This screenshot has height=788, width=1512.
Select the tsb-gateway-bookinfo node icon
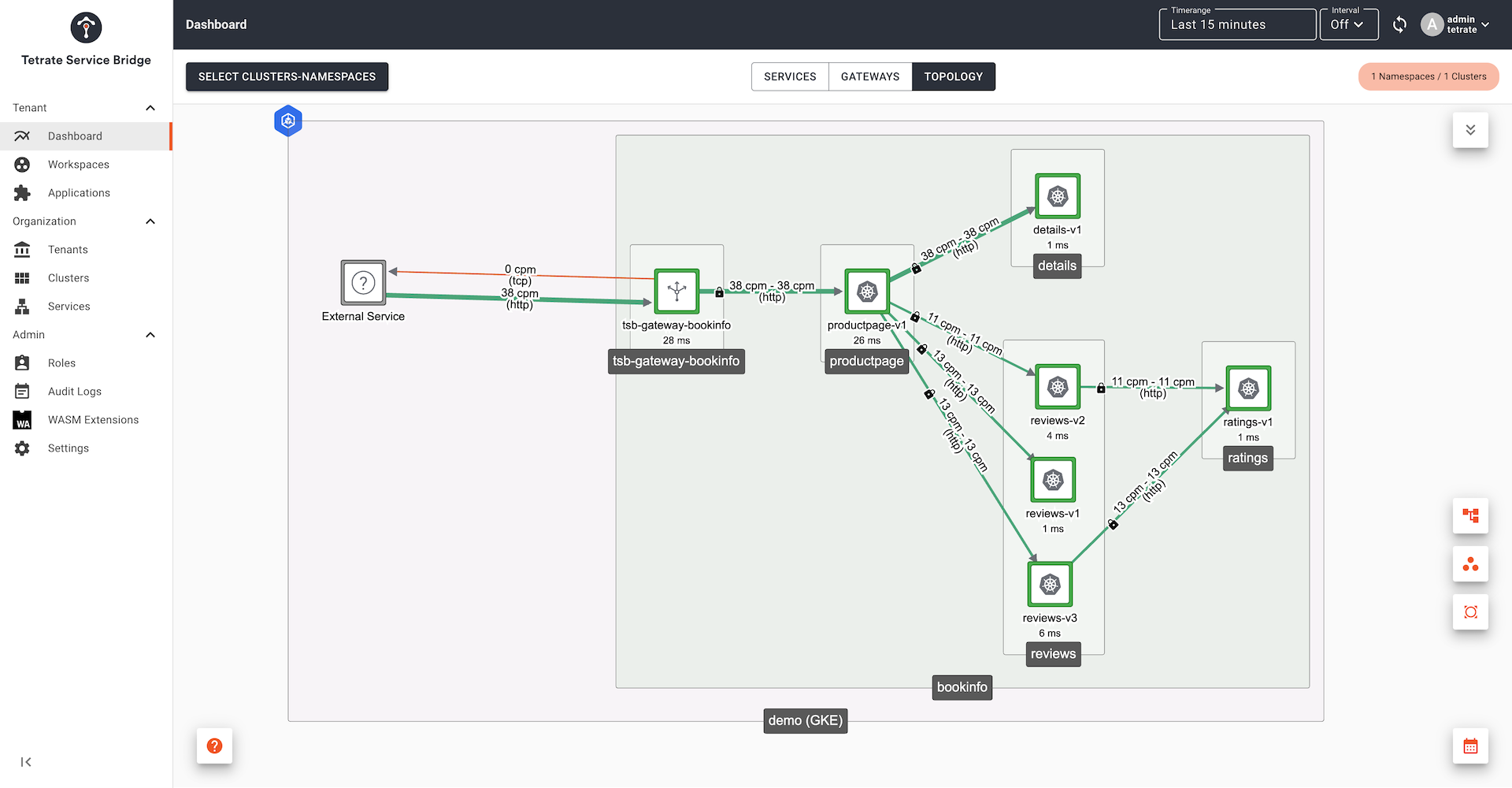(676, 292)
